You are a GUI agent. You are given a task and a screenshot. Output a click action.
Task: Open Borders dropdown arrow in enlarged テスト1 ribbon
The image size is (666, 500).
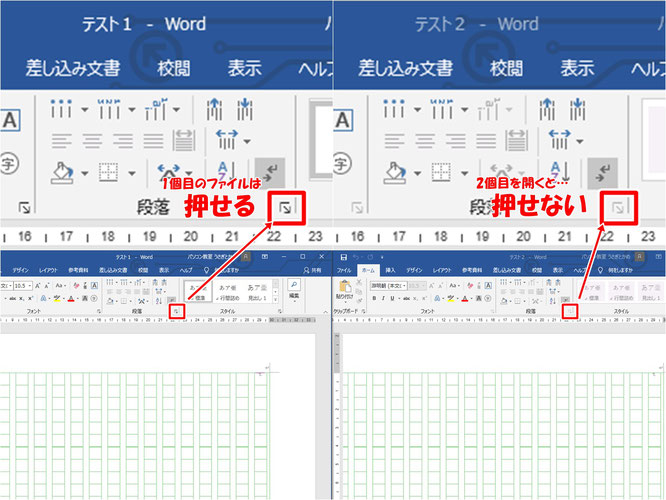[132, 173]
